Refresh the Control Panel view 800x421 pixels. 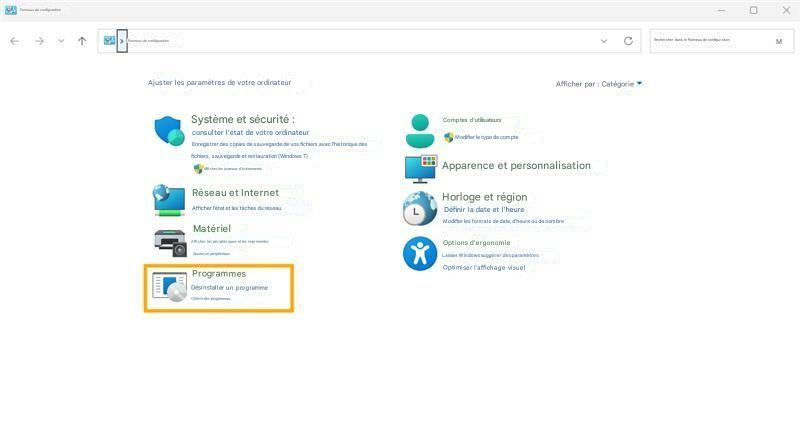pos(628,41)
